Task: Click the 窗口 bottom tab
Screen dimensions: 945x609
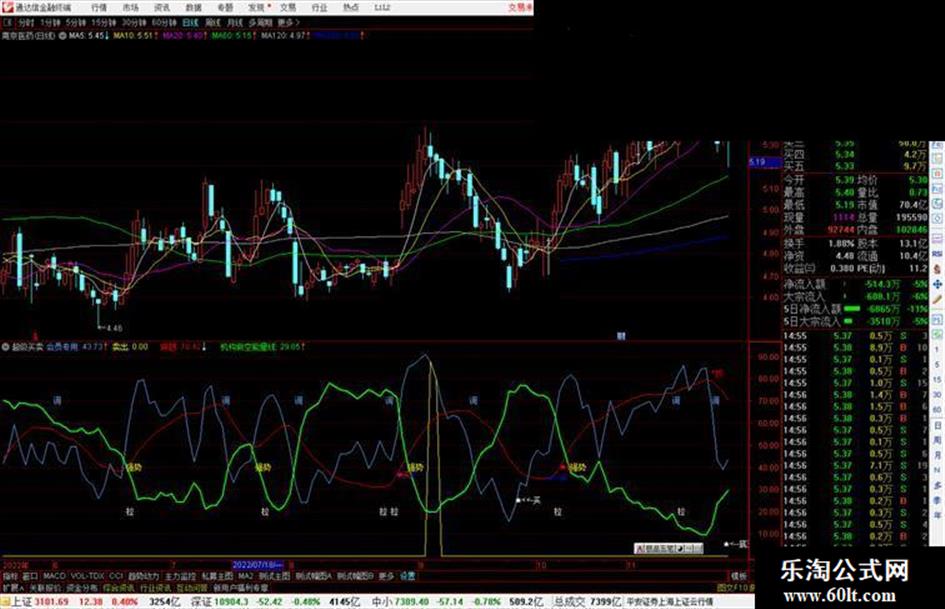Action: coord(30,576)
